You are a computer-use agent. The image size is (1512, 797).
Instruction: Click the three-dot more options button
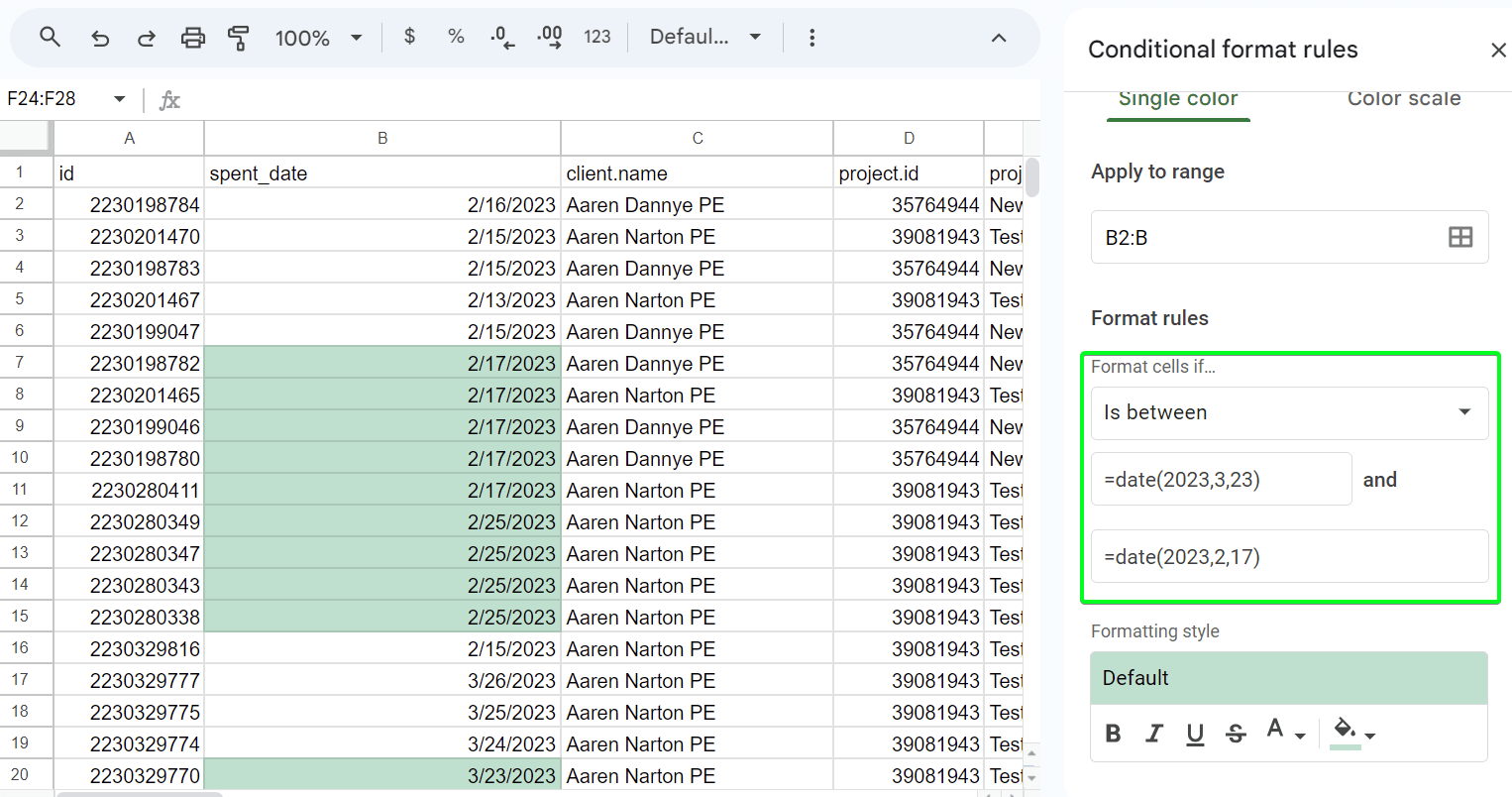click(x=811, y=38)
